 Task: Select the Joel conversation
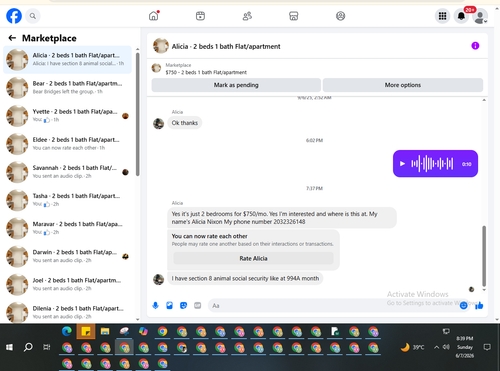(x=67, y=284)
